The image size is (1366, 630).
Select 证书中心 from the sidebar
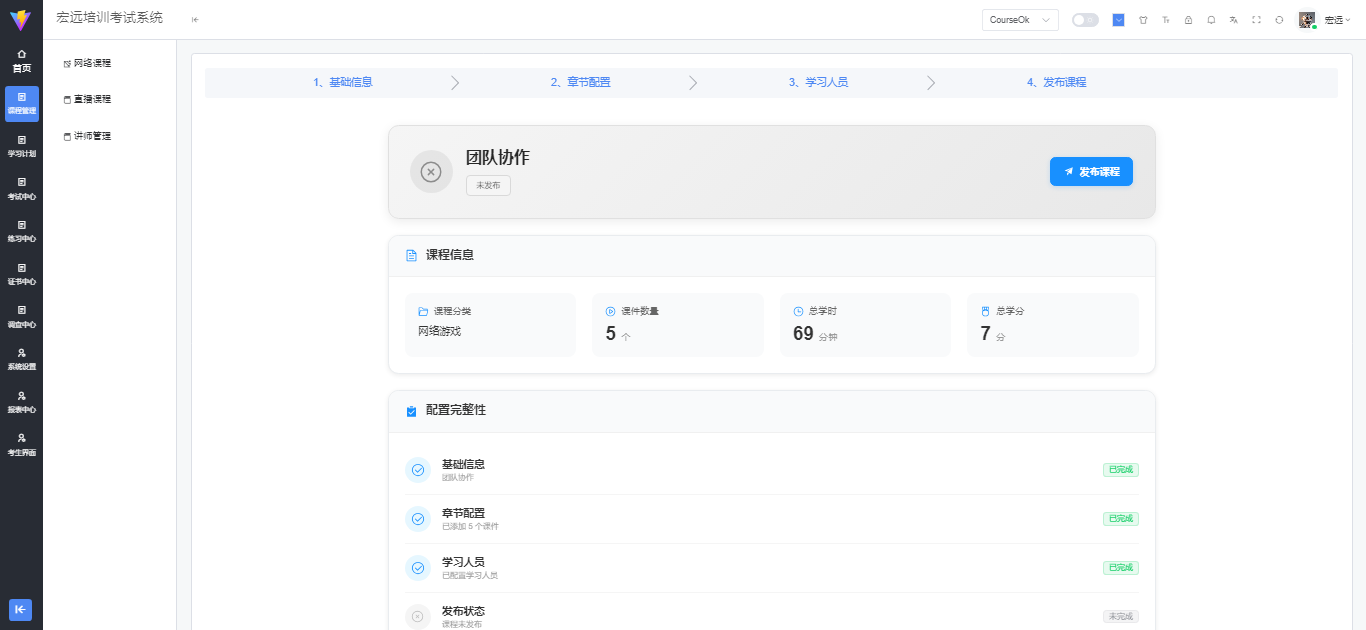21,274
